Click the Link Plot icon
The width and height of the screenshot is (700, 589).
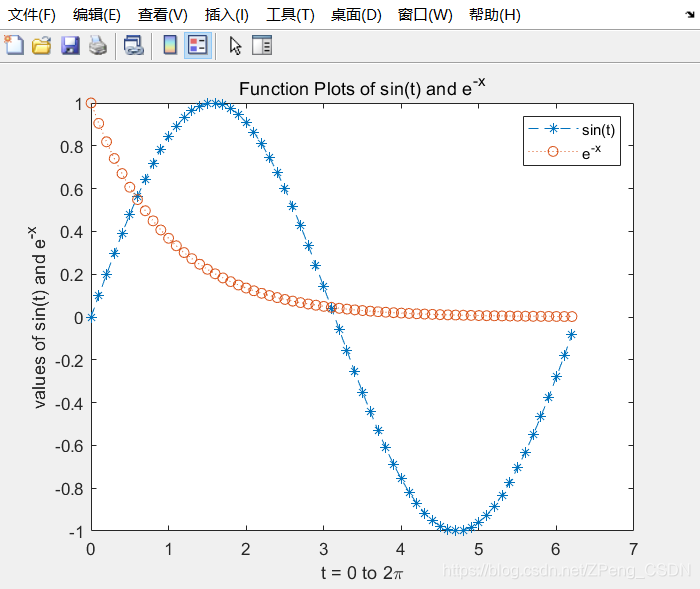point(133,46)
